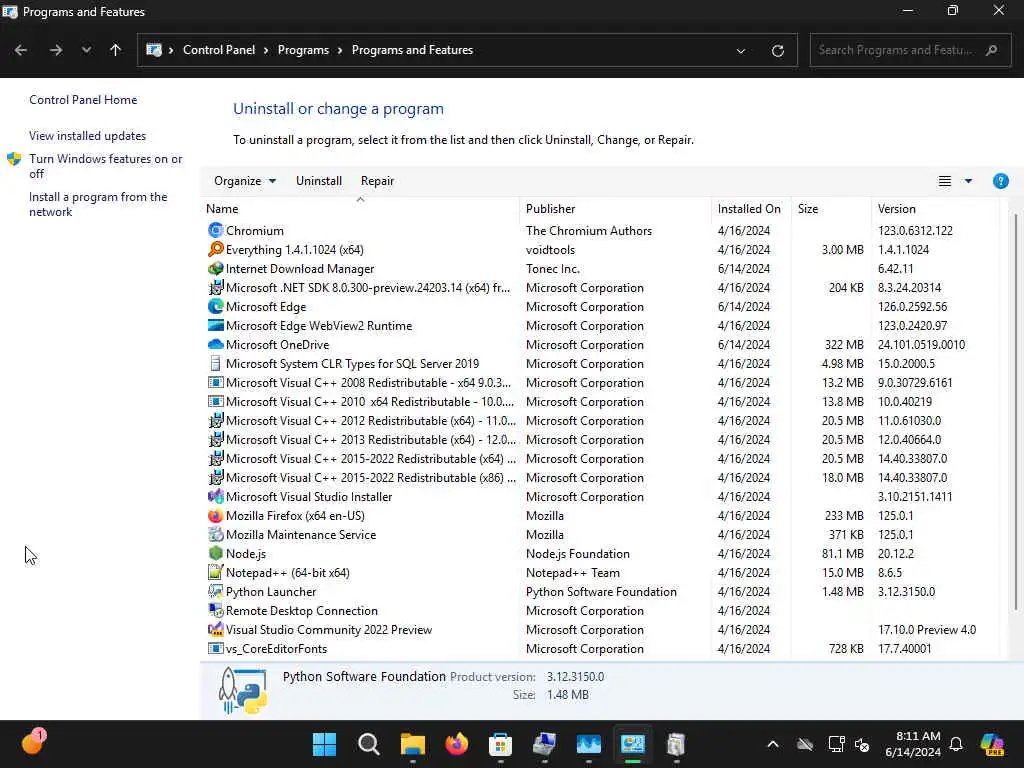Viewport: 1024px width, 768px height.
Task: Open Turn Windows features on or off
Action: coord(105,166)
